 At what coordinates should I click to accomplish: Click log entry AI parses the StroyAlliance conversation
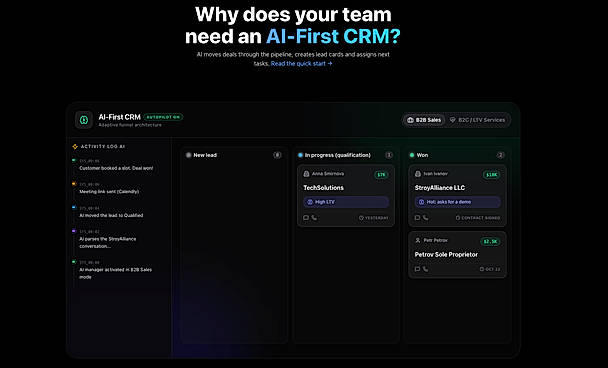pos(108,242)
